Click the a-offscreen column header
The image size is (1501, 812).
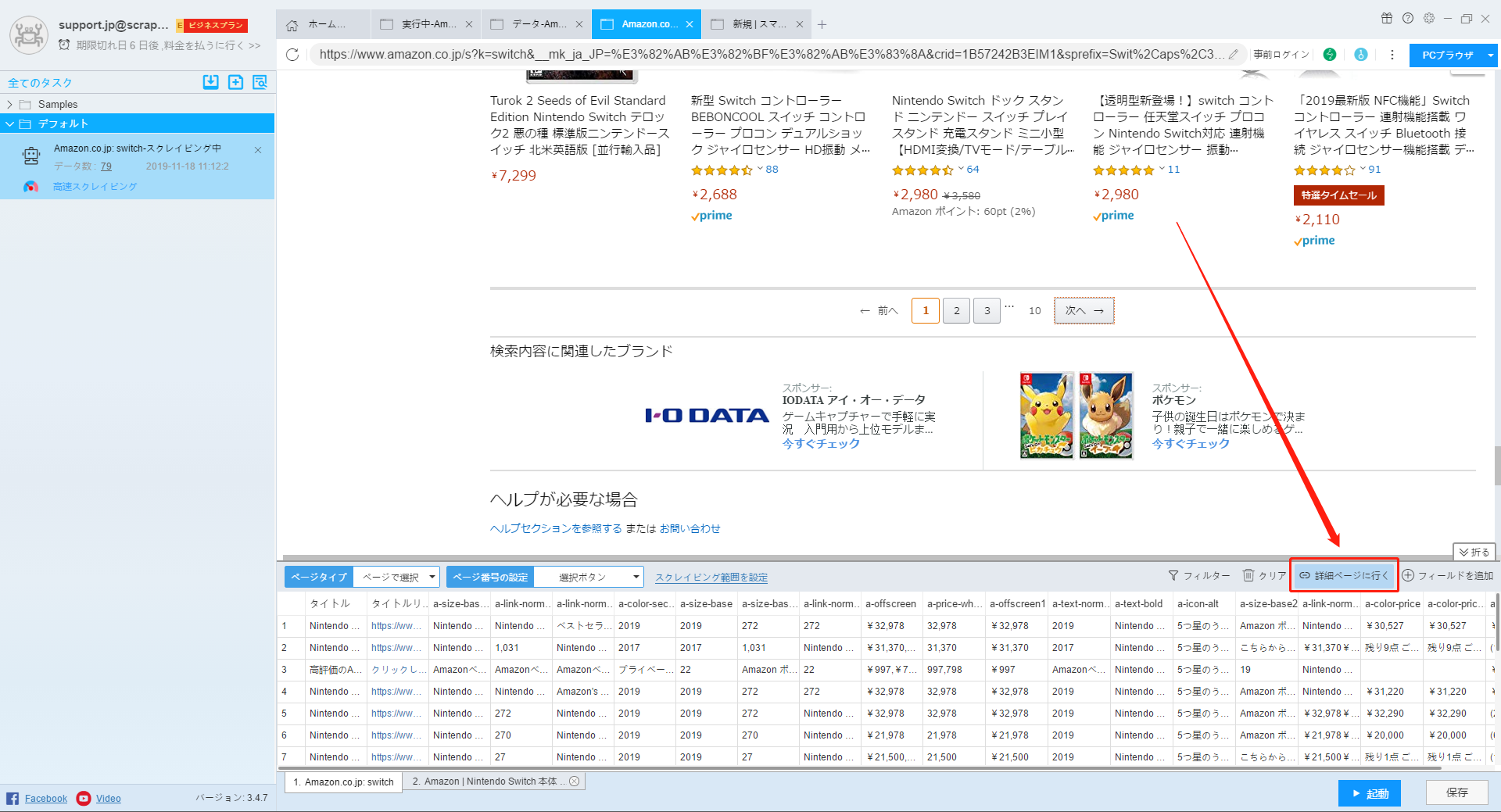point(890,603)
